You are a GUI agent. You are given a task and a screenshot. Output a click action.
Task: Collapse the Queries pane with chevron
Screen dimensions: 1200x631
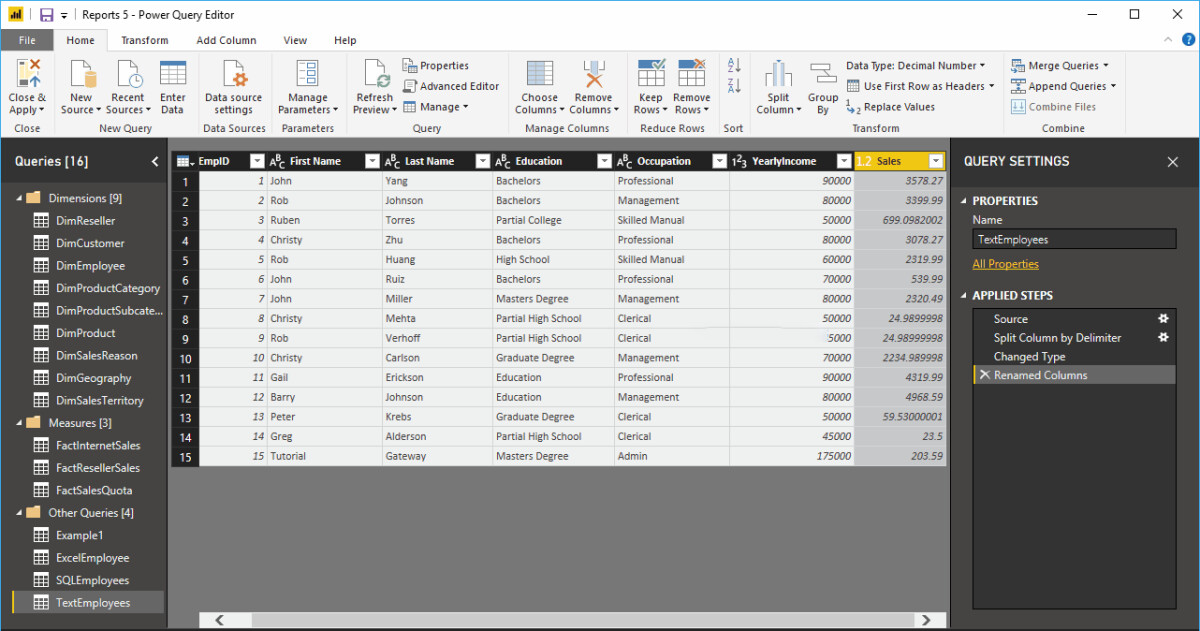click(x=155, y=161)
